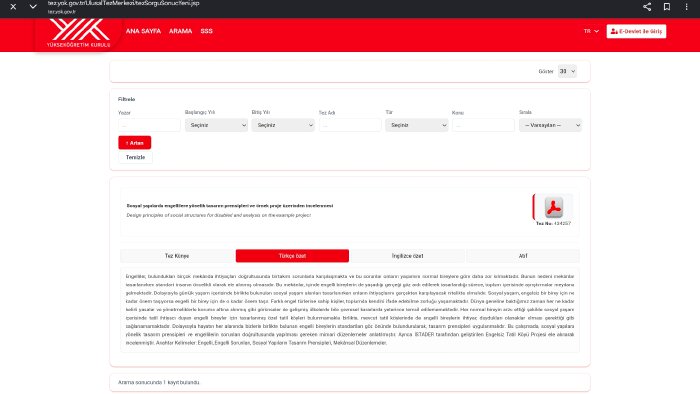700x394 pixels.
Task: Focus the Yazar input field
Action: [x=149, y=125]
